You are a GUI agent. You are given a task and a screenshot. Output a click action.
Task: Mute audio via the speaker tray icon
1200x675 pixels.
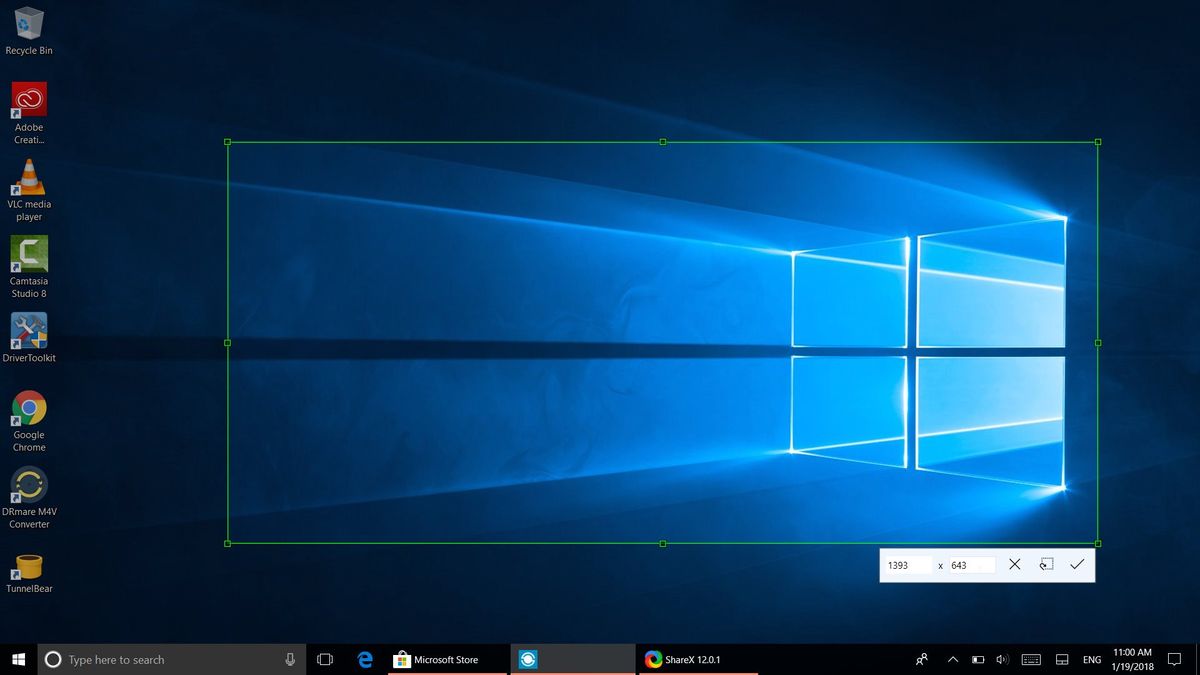coord(1002,659)
